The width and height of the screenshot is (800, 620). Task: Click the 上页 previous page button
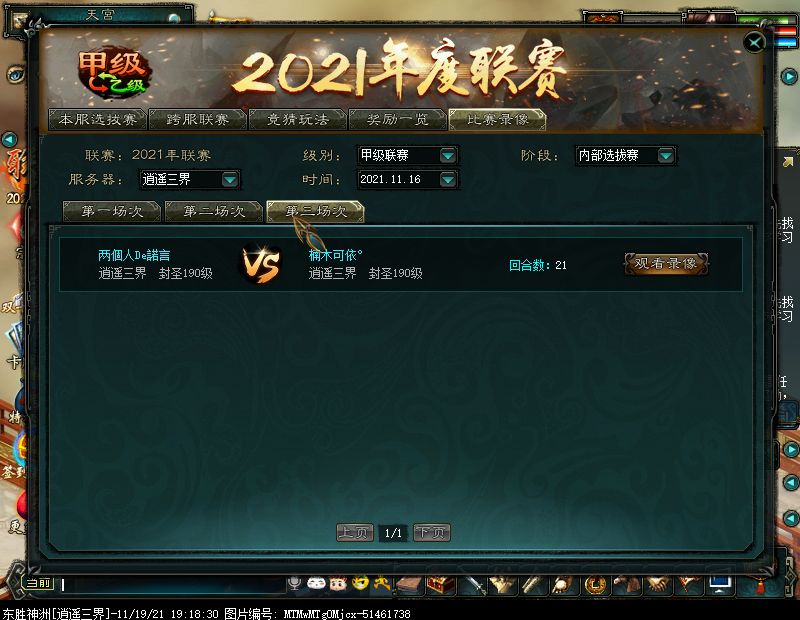pos(355,533)
